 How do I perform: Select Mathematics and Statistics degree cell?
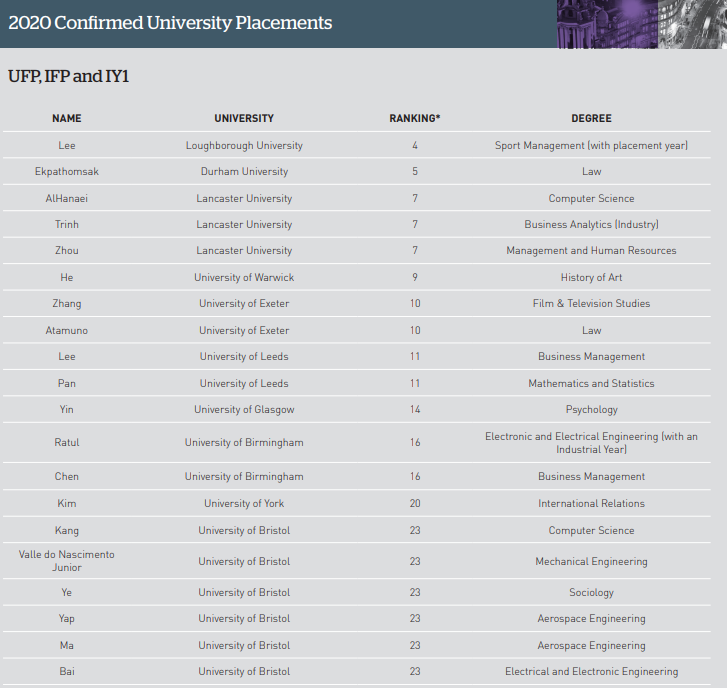(591, 383)
